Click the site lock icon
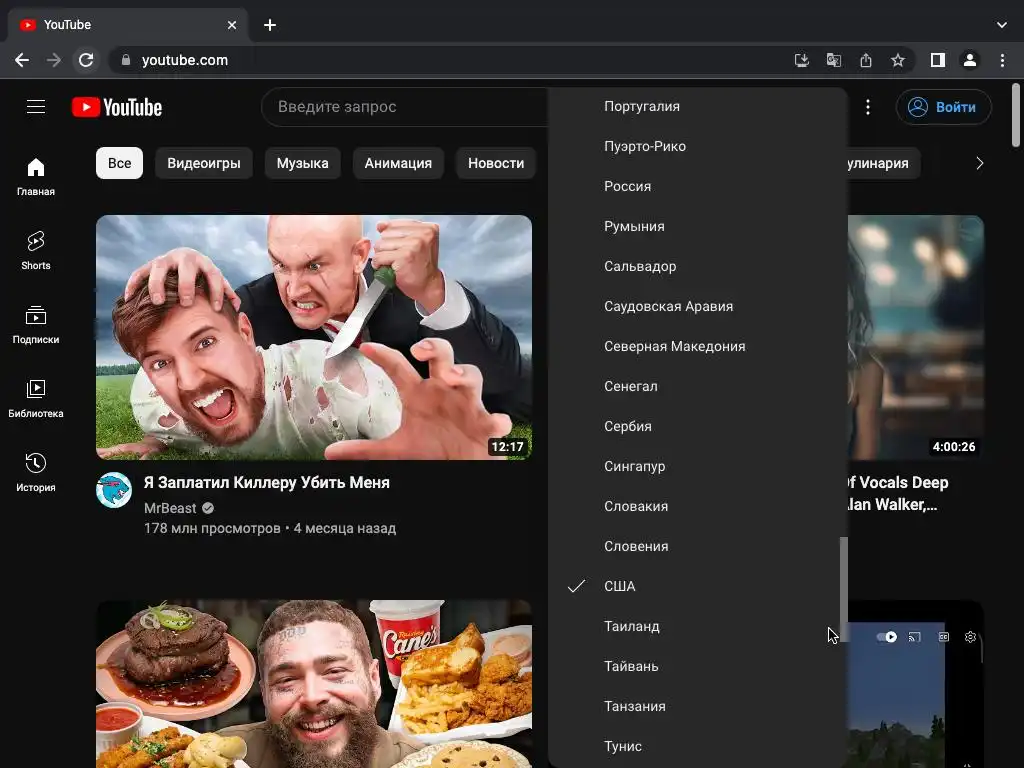The width and height of the screenshot is (1024, 768). 126,60
